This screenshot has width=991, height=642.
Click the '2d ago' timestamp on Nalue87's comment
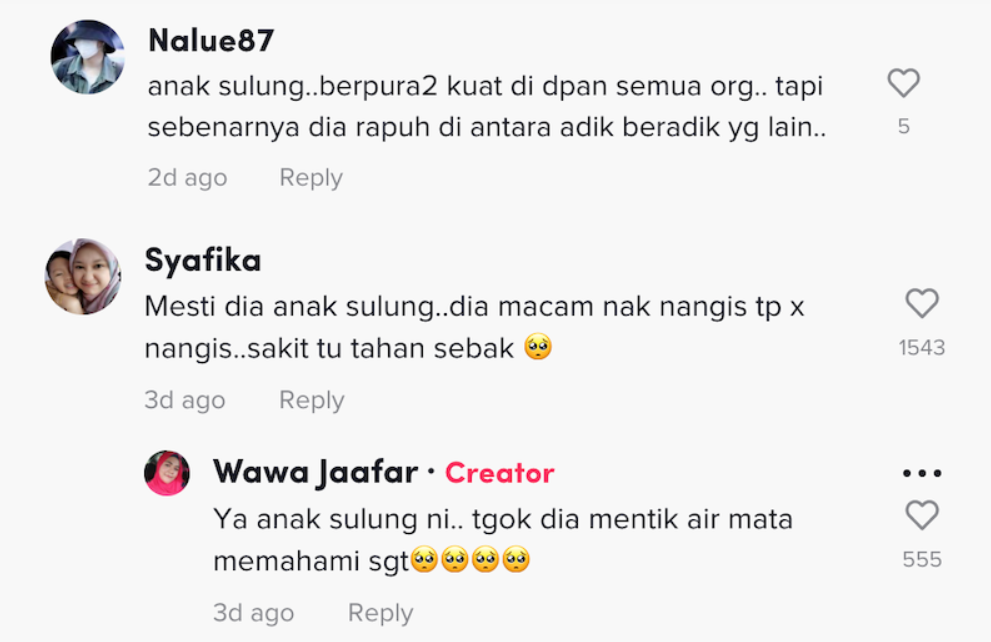click(x=187, y=178)
